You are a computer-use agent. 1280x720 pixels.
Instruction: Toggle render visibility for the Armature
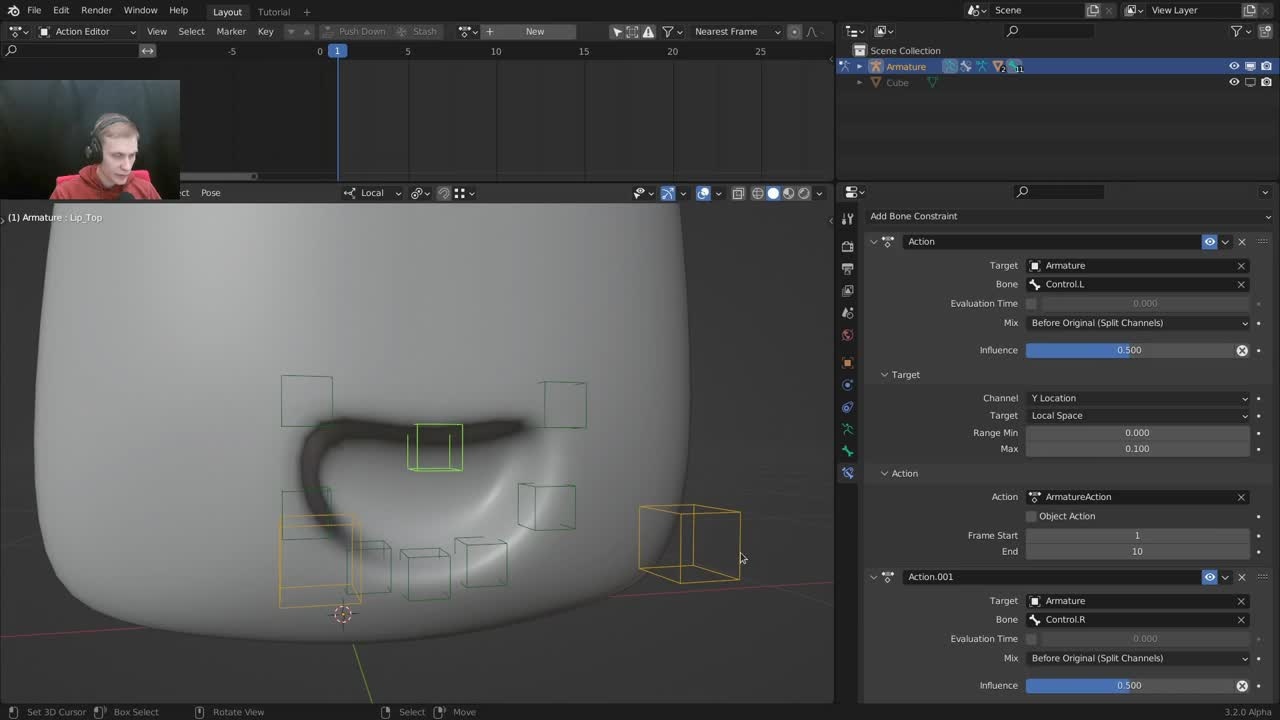point(1266,66)
